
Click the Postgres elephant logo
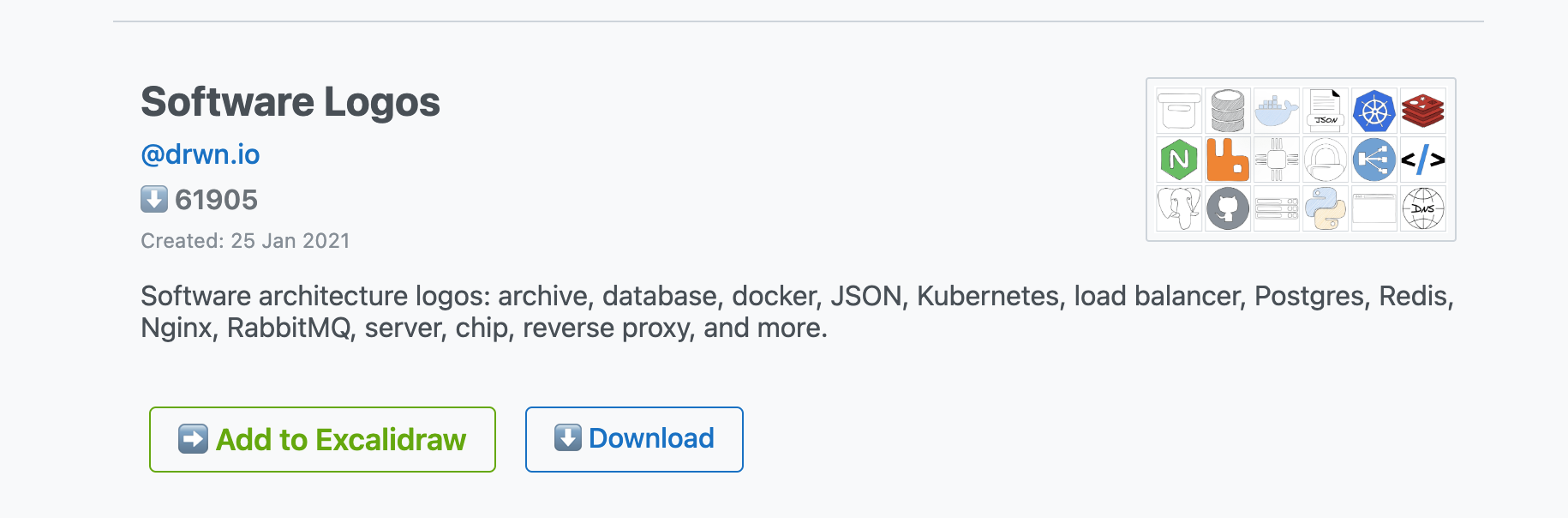(x=1179, y=208)
